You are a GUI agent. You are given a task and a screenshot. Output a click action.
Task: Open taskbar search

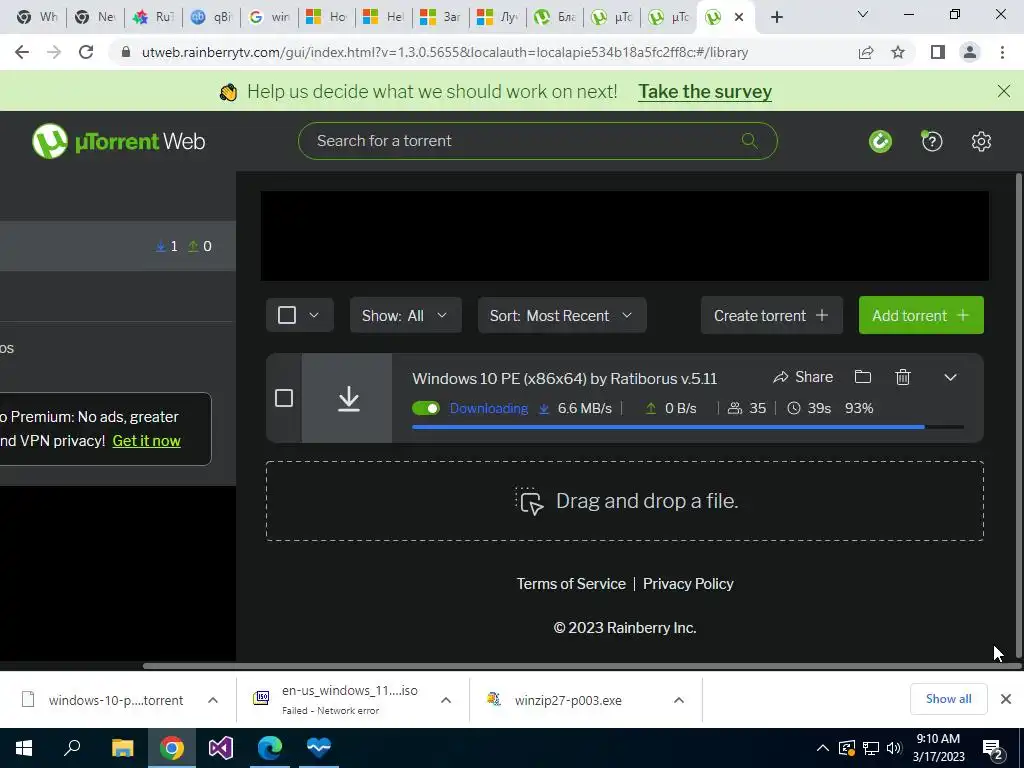72,748
